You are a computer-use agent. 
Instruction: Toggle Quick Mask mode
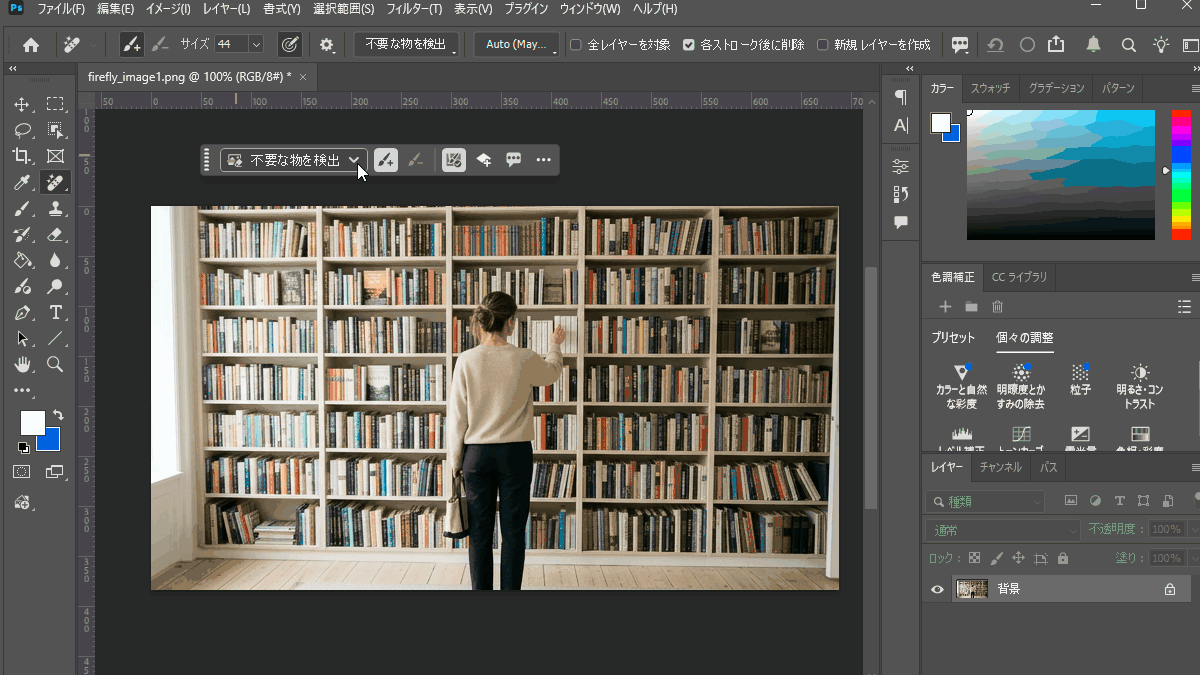point(22,472)
